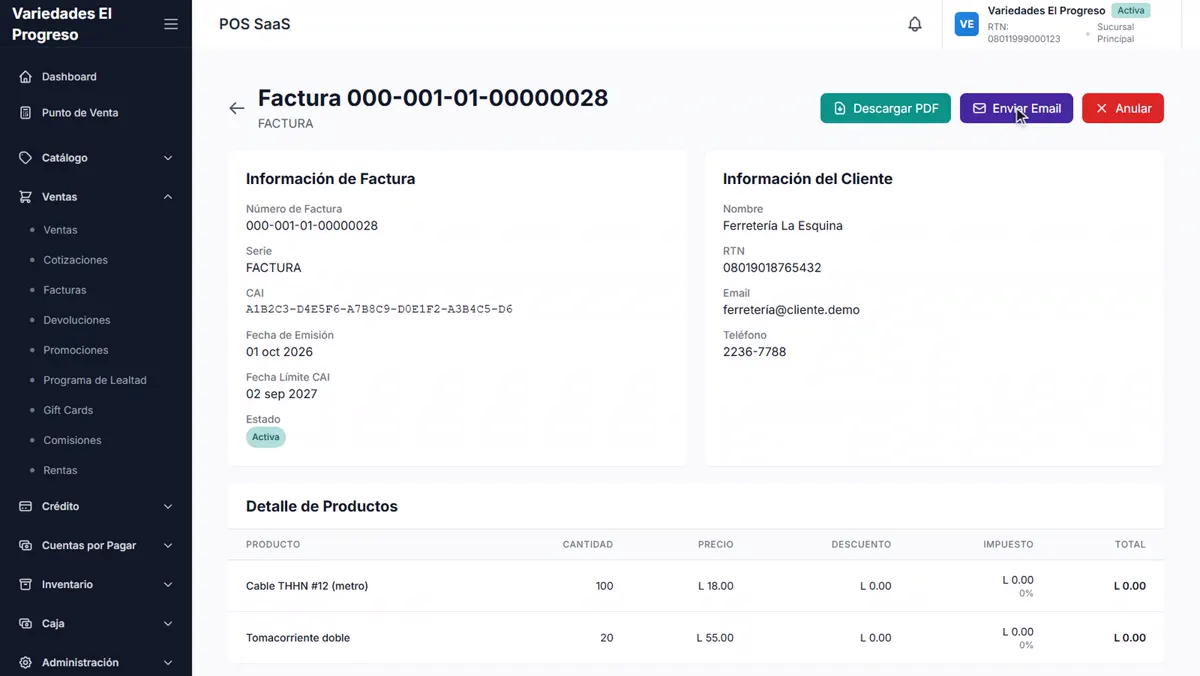Click Sucursal Principal in header
This screenshot has width=1200, height=676.
coord(1115,33)
